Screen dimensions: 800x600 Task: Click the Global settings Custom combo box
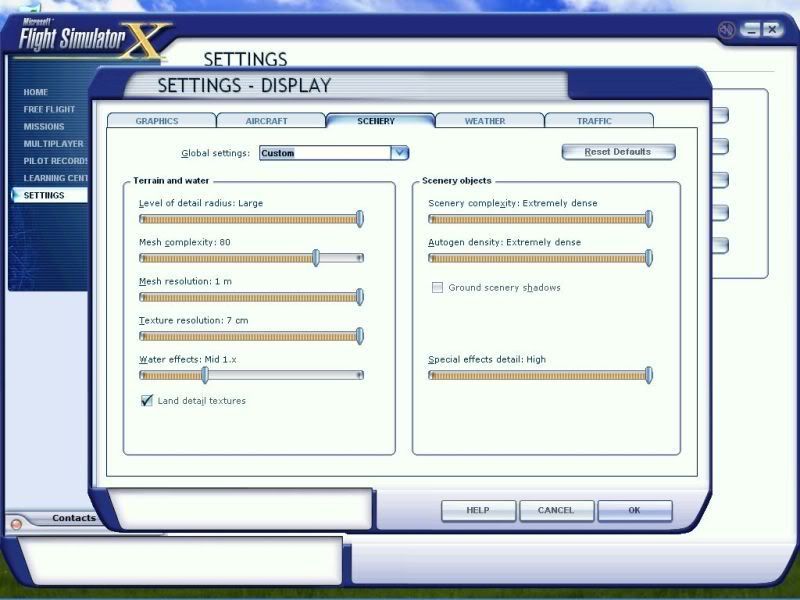point(325,153)
